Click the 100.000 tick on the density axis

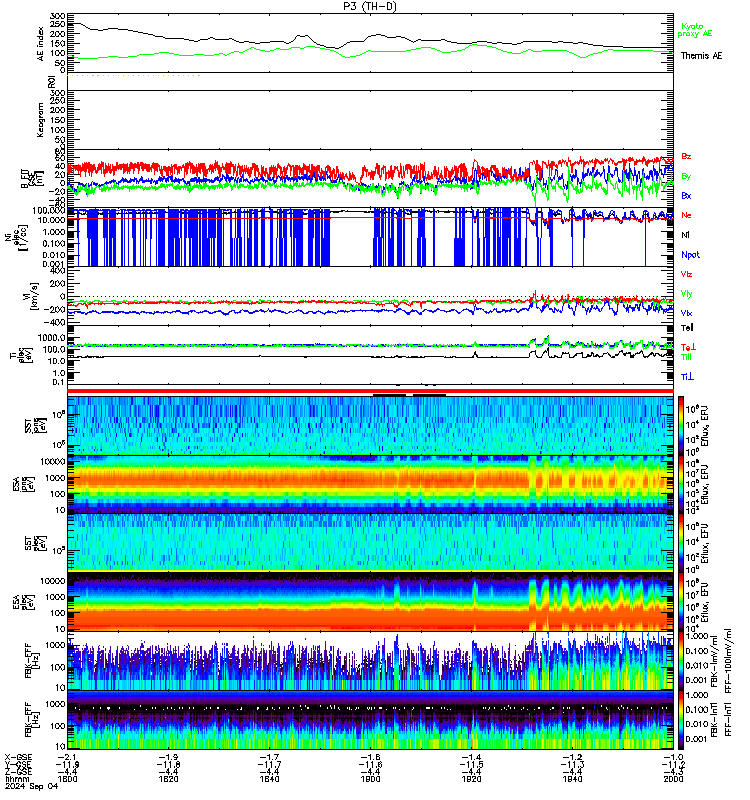pyautogui.click(x=51, y=211)
